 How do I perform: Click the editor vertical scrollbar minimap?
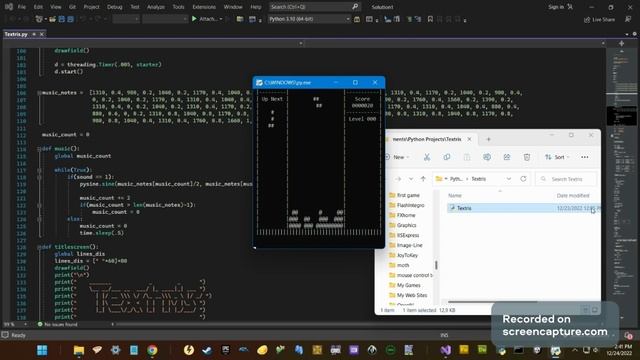point(621,184)
